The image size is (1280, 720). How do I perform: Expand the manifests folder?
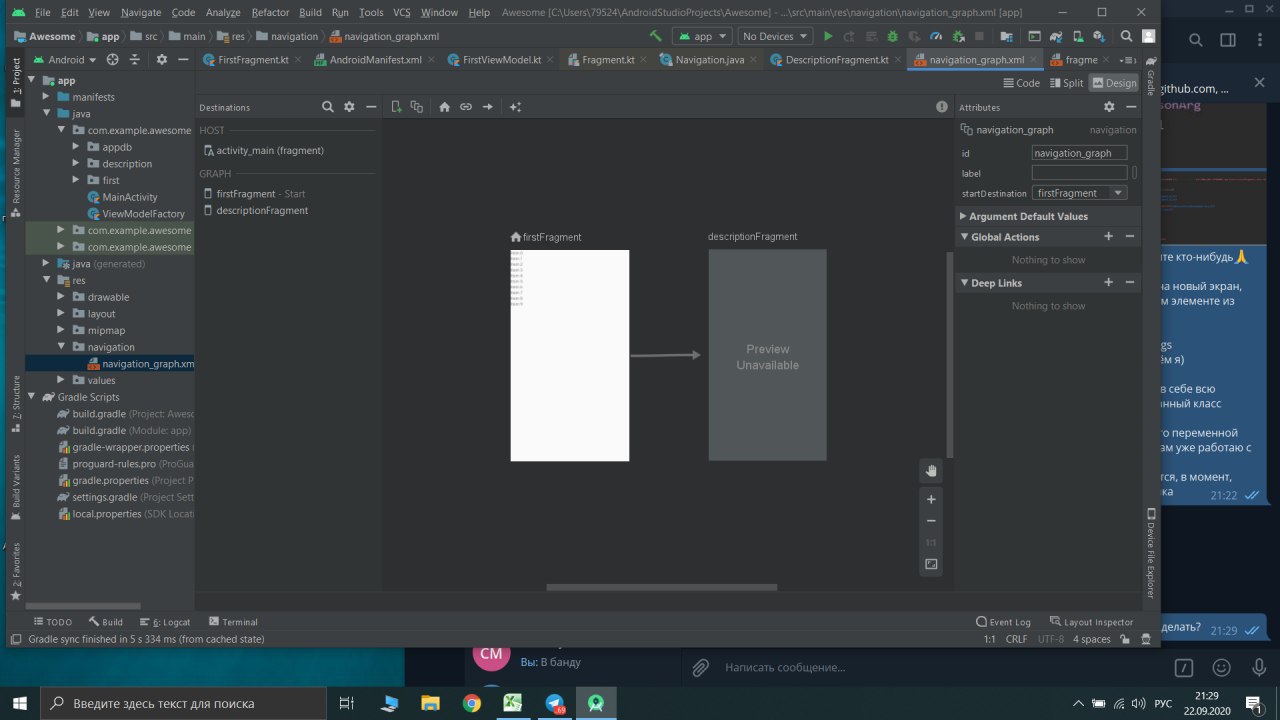(47, 97)
